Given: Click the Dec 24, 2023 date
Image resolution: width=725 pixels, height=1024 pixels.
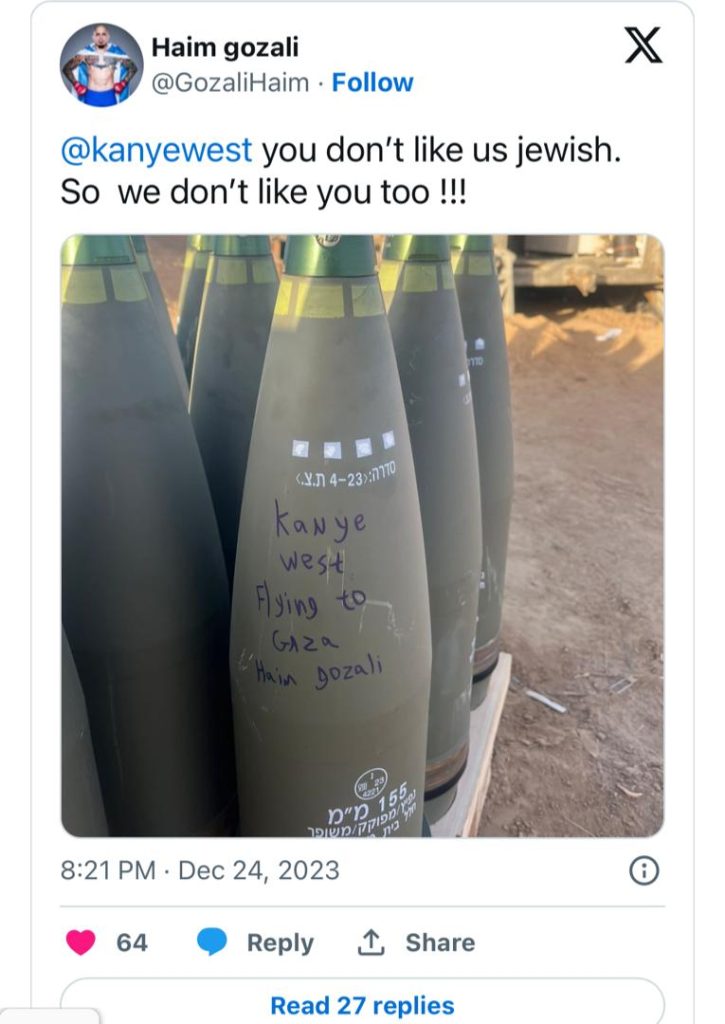Looking at the screenshot, I should (259, 871).
